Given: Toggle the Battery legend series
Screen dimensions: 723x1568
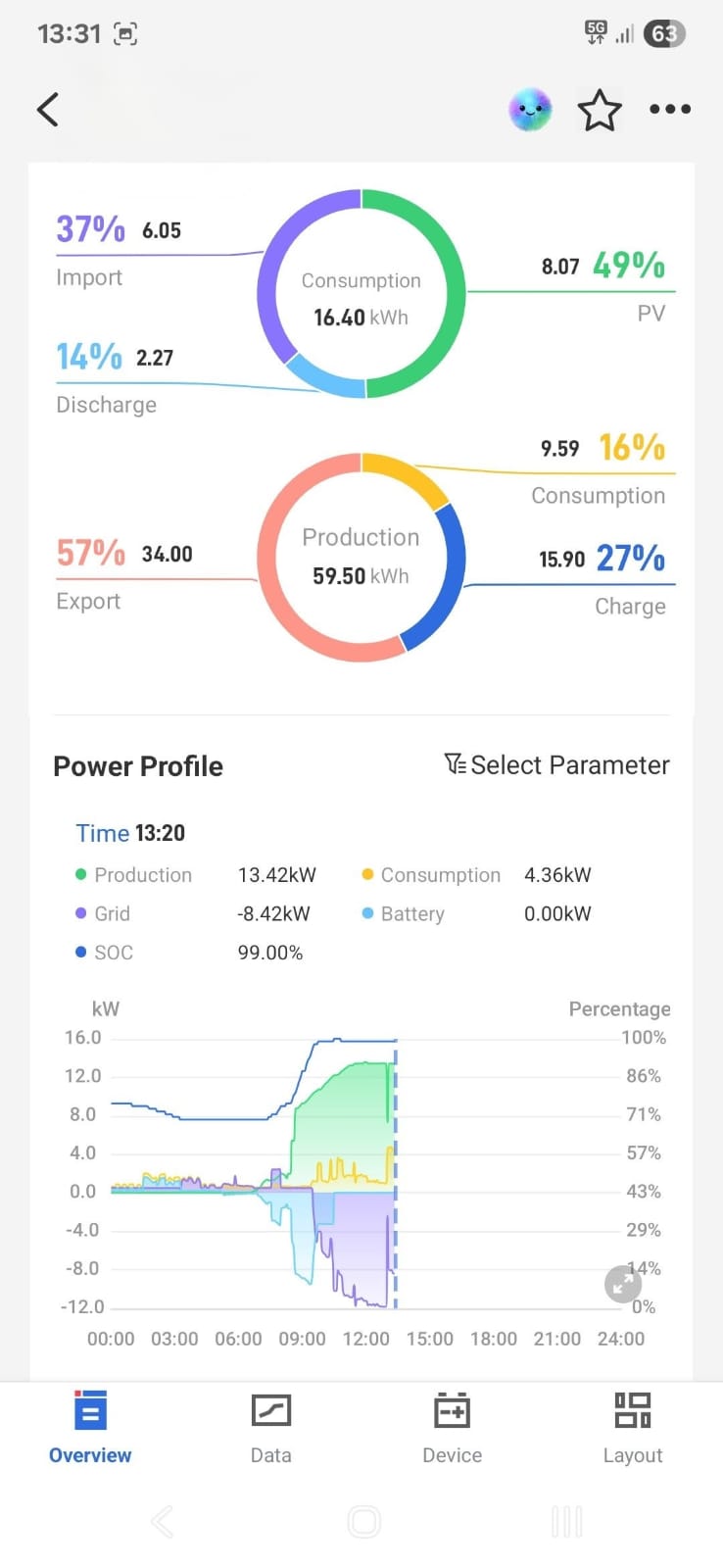Looking at the screenshot, I should (x=403, y=913).
